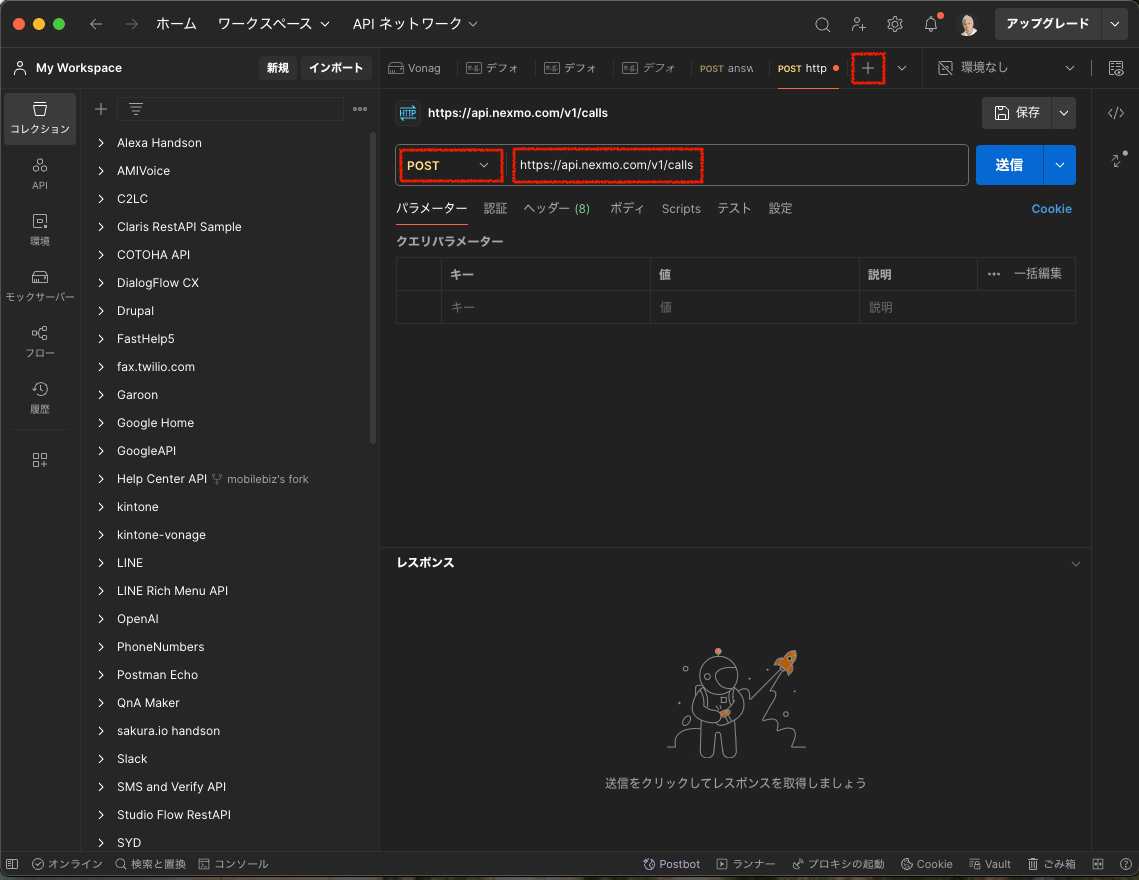Switch to the Auth (認証) tab
Screen dimensions: 1139x880
495,209
